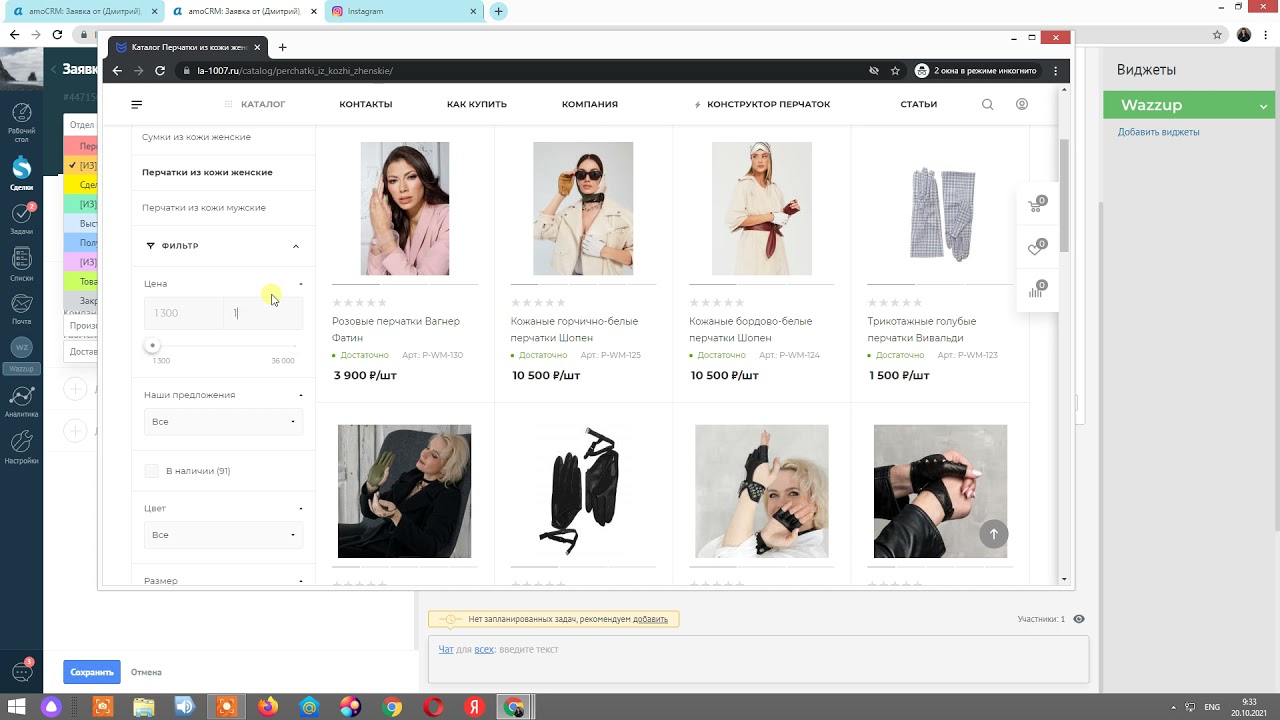Open the user account icon in header
This screenshot has width=1280, height=720.
[x=1022, y=104]
